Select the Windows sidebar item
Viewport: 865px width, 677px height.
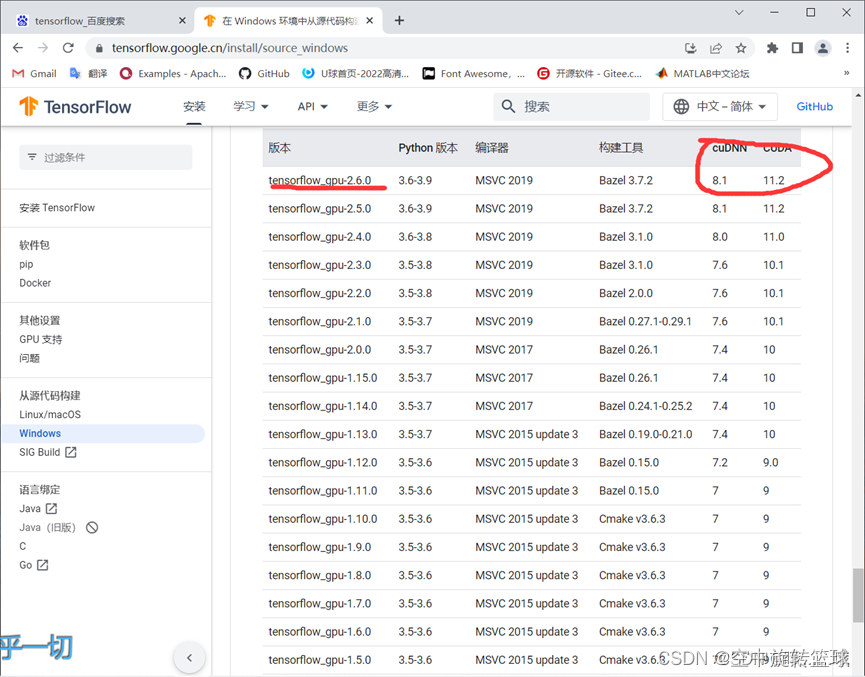103,433
